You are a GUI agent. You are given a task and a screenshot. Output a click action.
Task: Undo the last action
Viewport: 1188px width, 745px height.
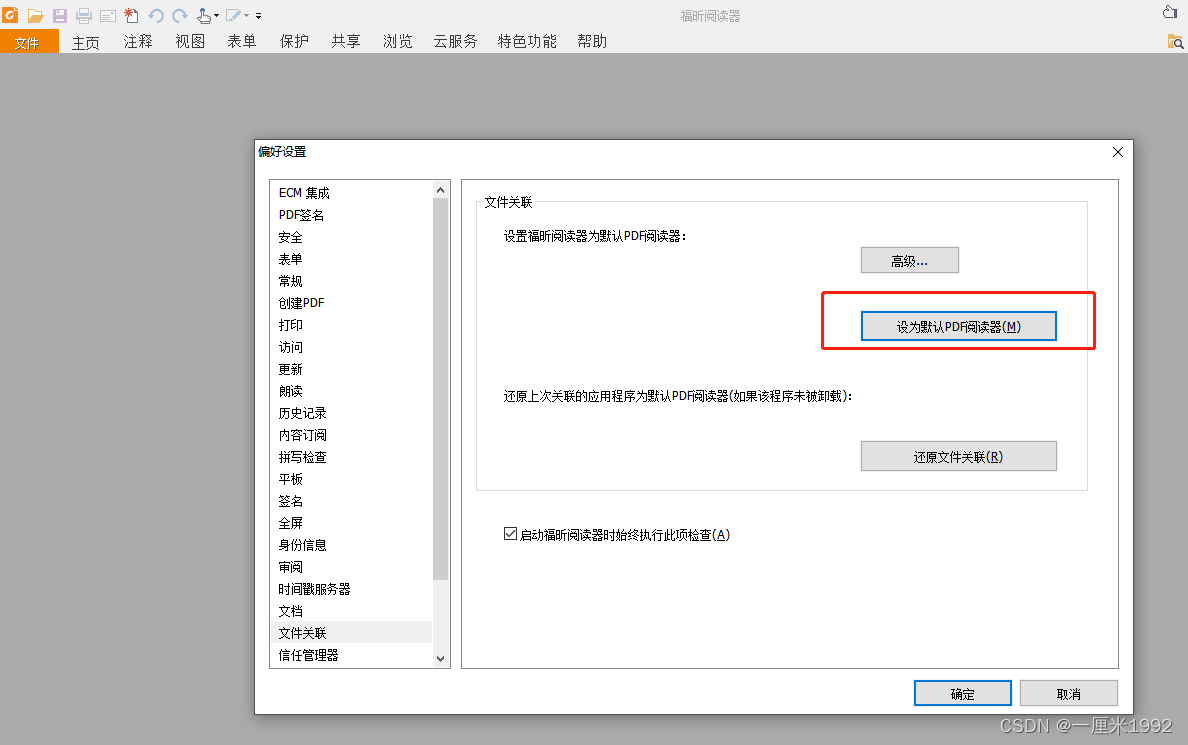[x=156, y=15]
